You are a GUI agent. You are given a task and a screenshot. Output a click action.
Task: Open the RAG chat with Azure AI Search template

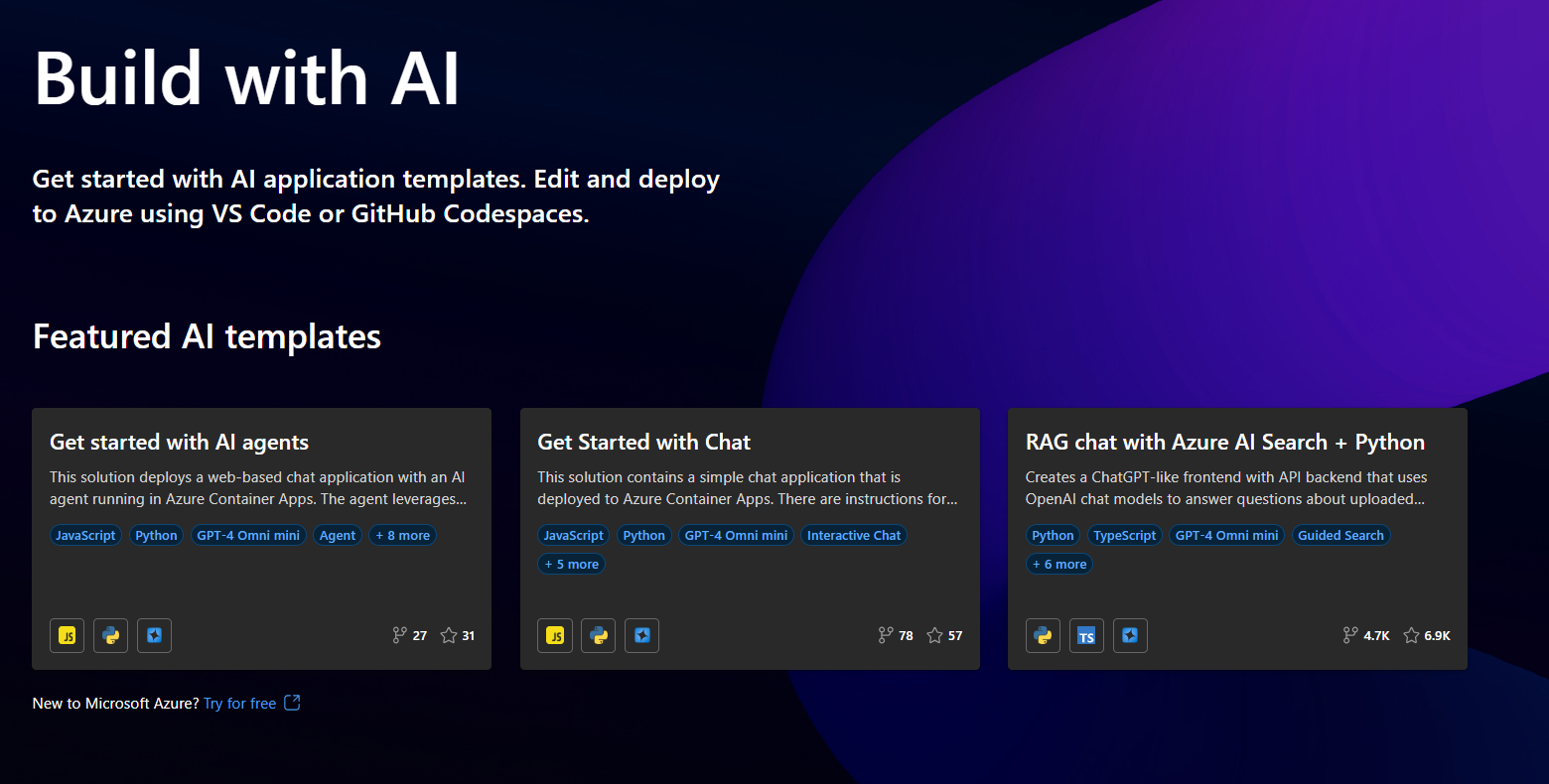point(1225,442)
